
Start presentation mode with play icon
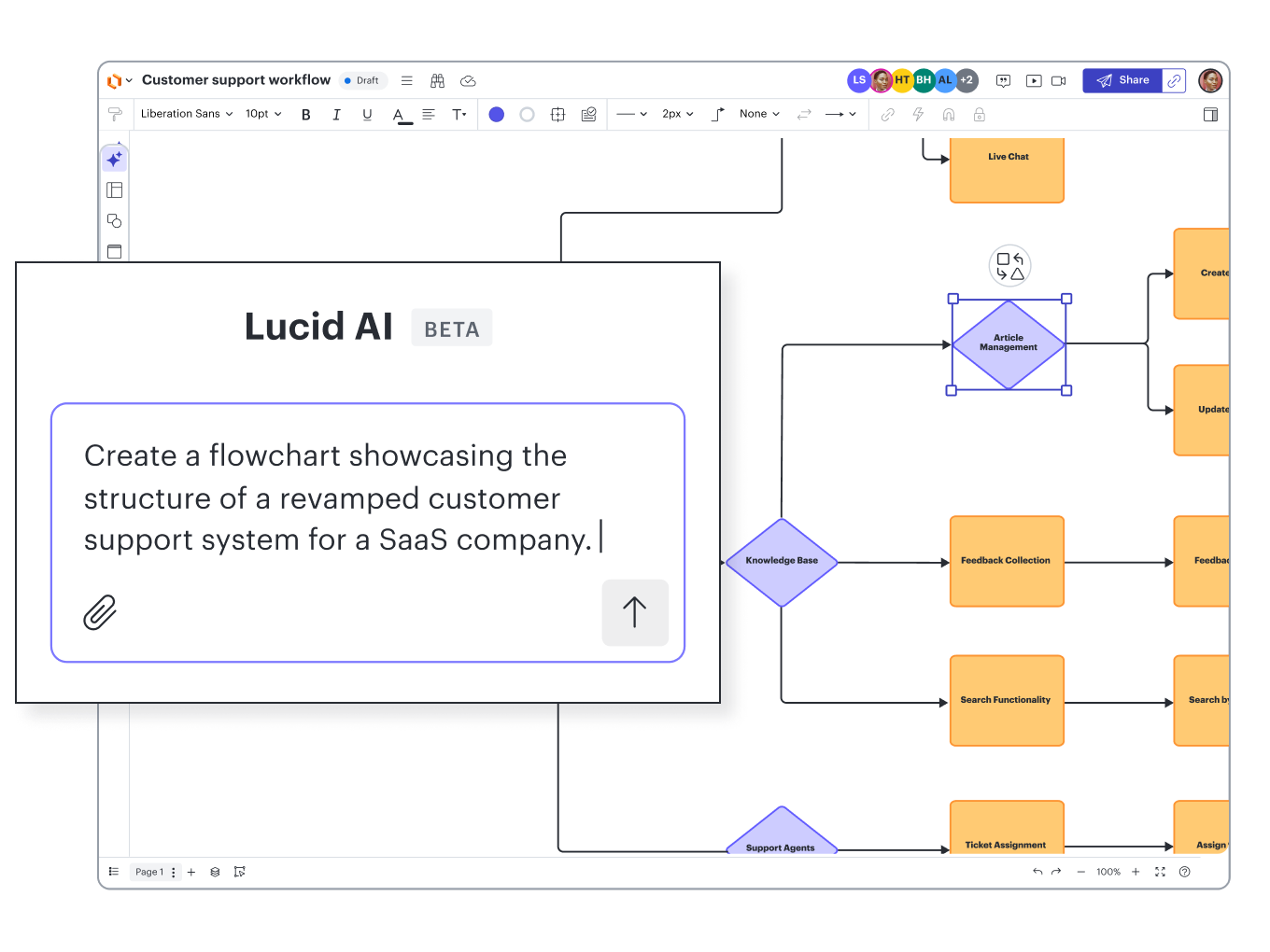[1034, 81]
